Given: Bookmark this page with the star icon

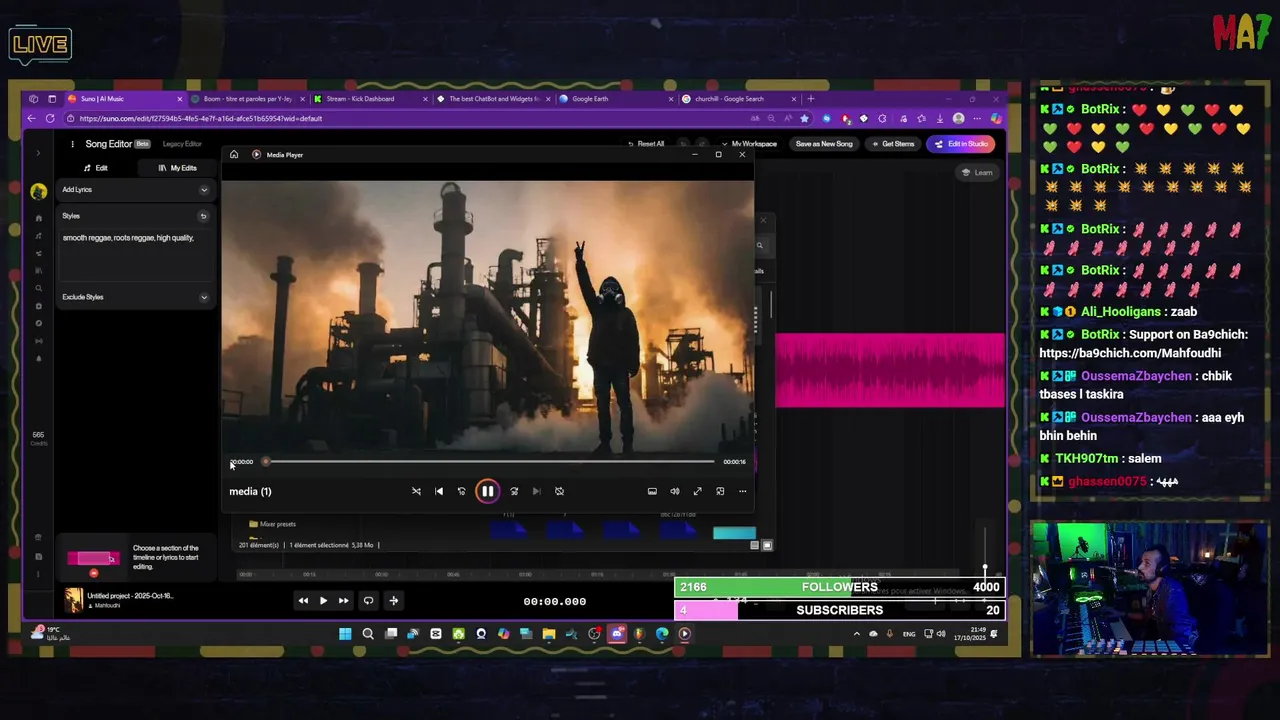Looking at the screenshot, I should (804, 118).
